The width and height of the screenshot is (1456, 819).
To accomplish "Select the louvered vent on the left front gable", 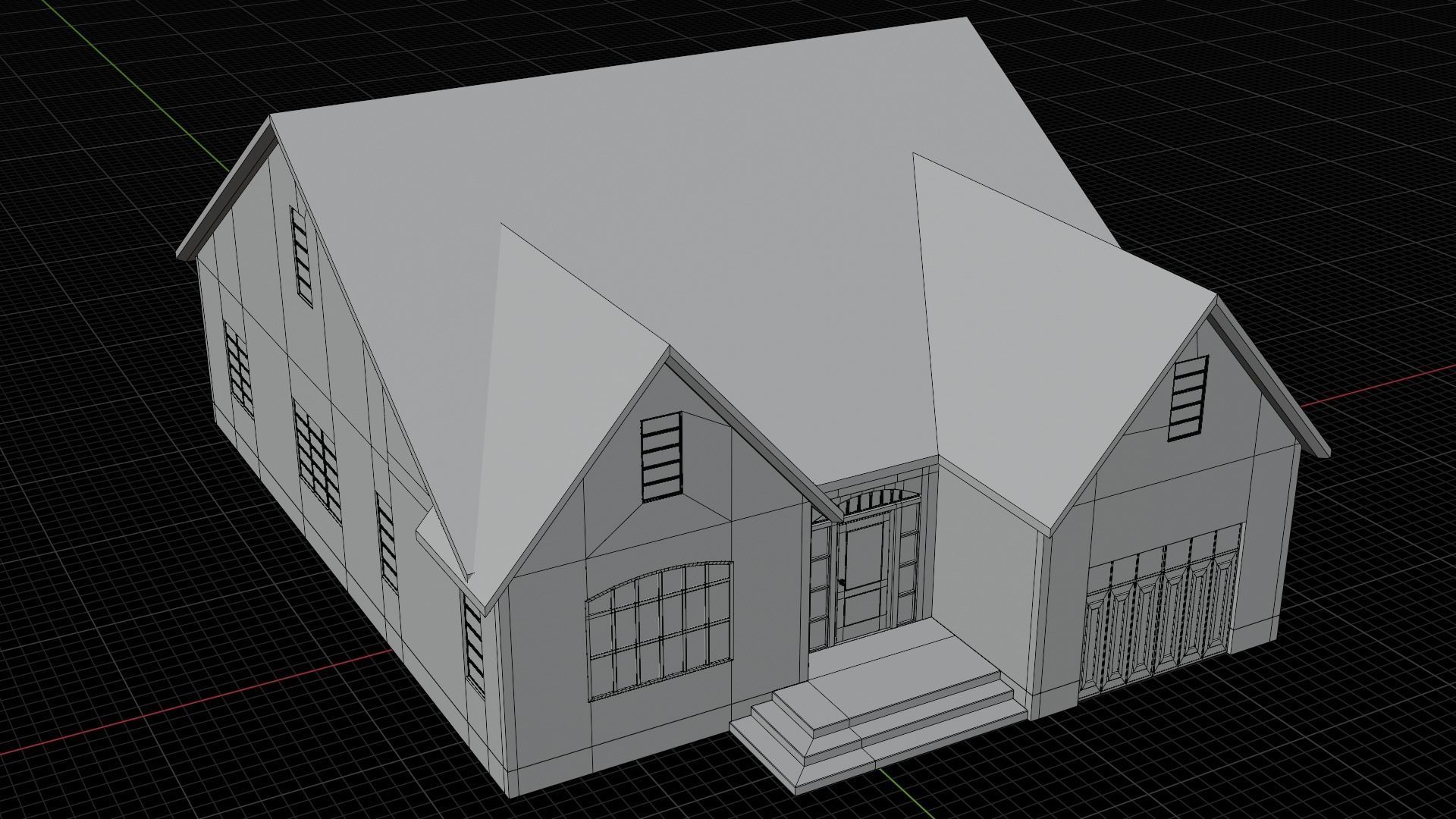I will click(661, 456).
